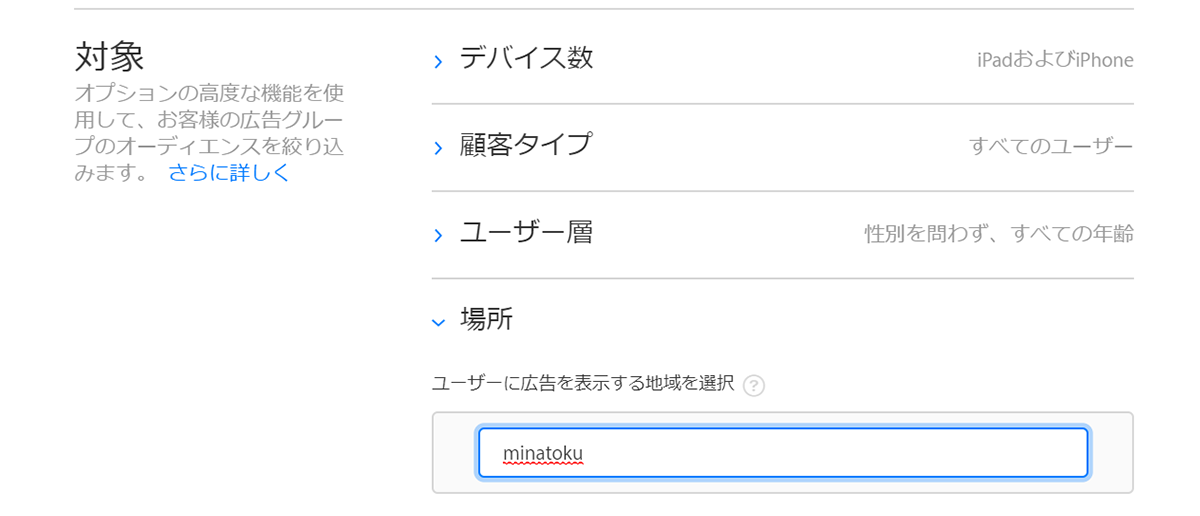
Task: Open the さらに詳しく link
Action: 229,172
